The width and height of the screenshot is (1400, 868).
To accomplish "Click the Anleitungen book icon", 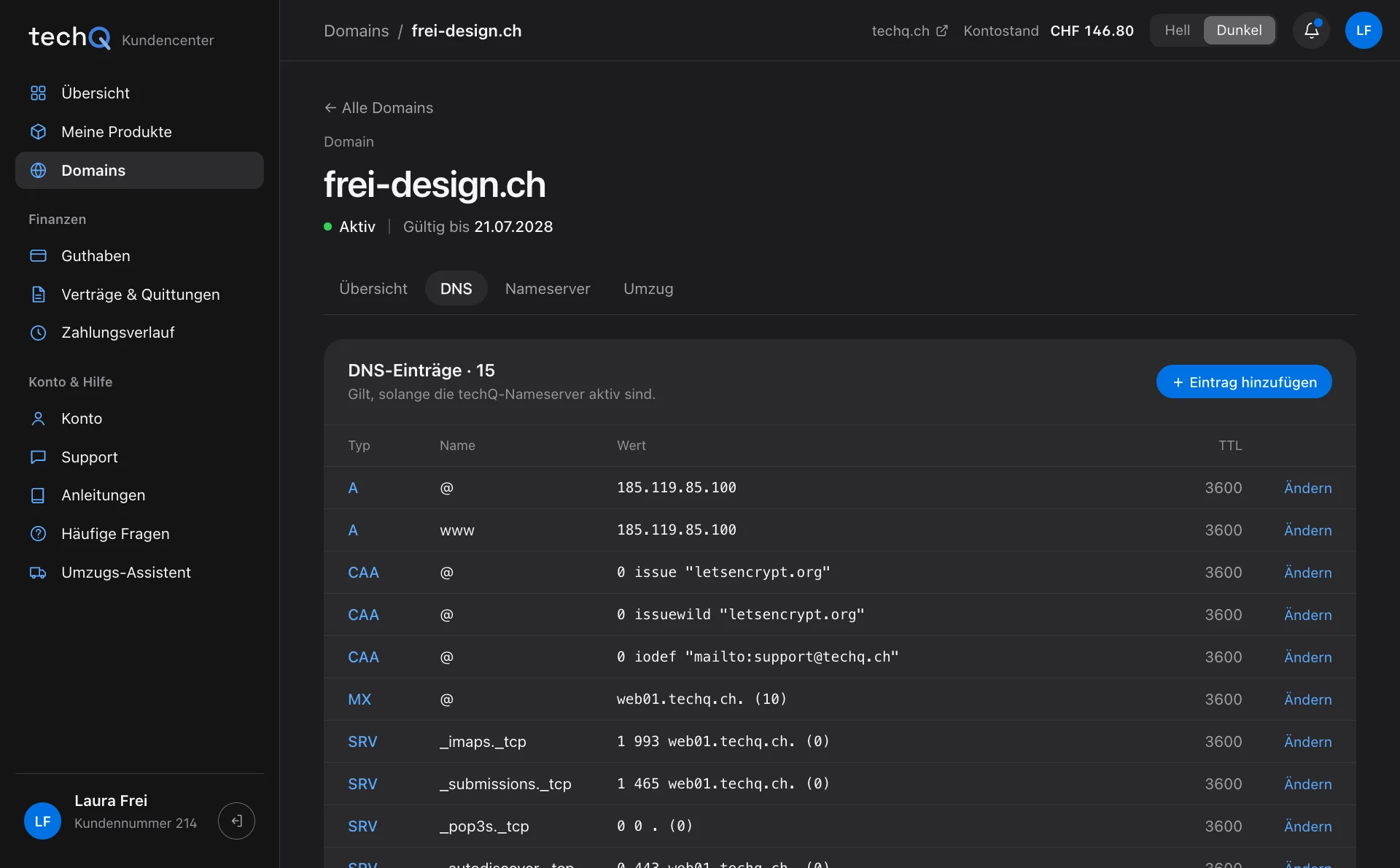I will [38, 495].
